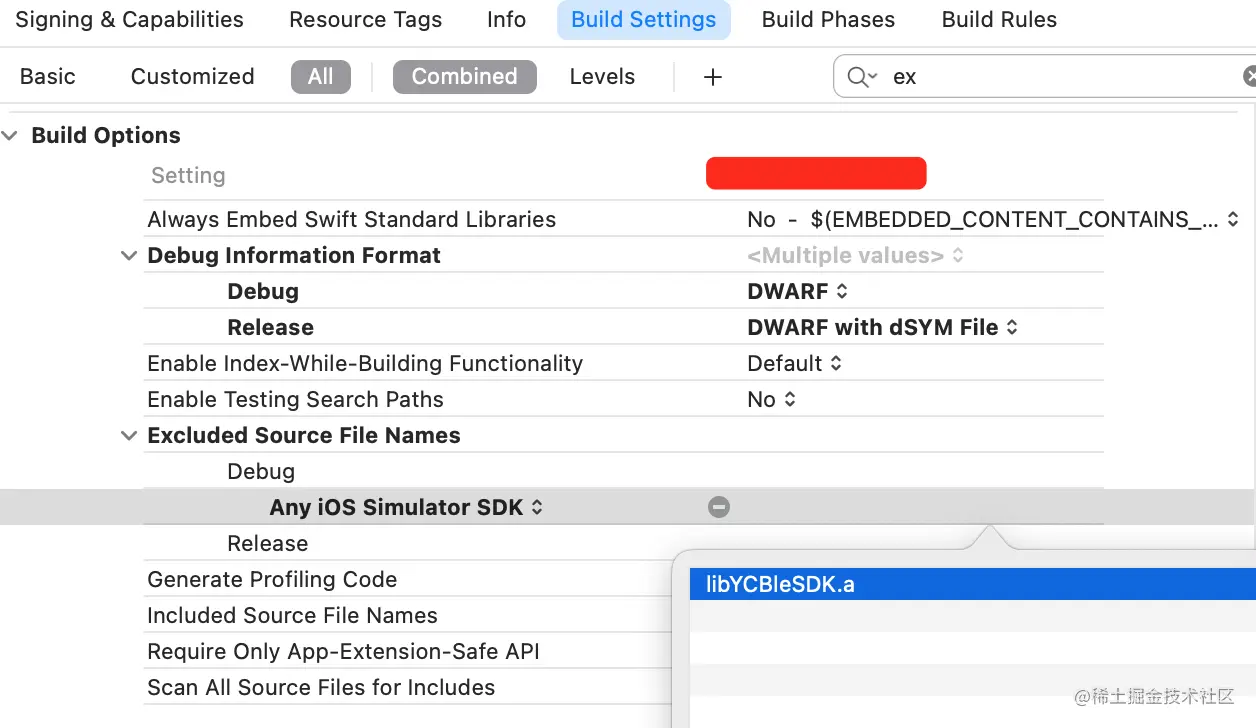The image size is (1256, 728).
Task: Select the Combined view toggle
Action: (464, 77)
